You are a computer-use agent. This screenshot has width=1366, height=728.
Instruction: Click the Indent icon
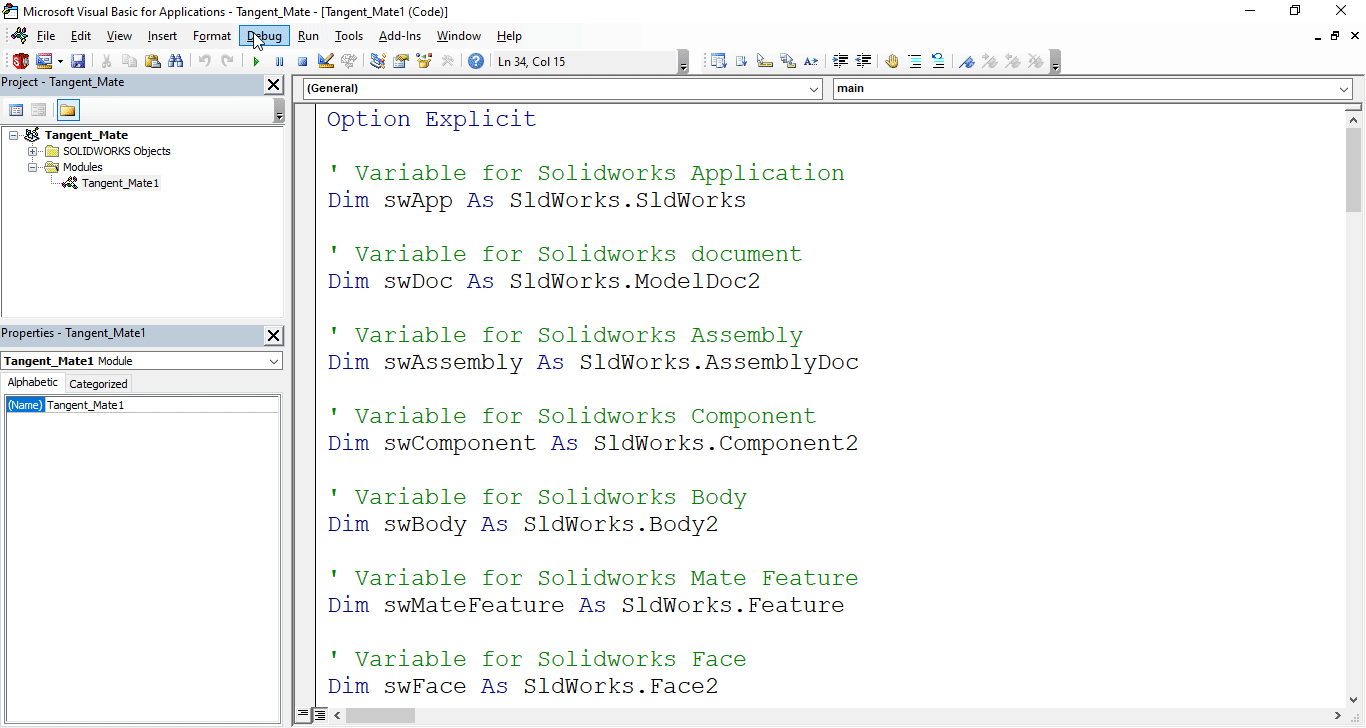(x=840, y=61)
